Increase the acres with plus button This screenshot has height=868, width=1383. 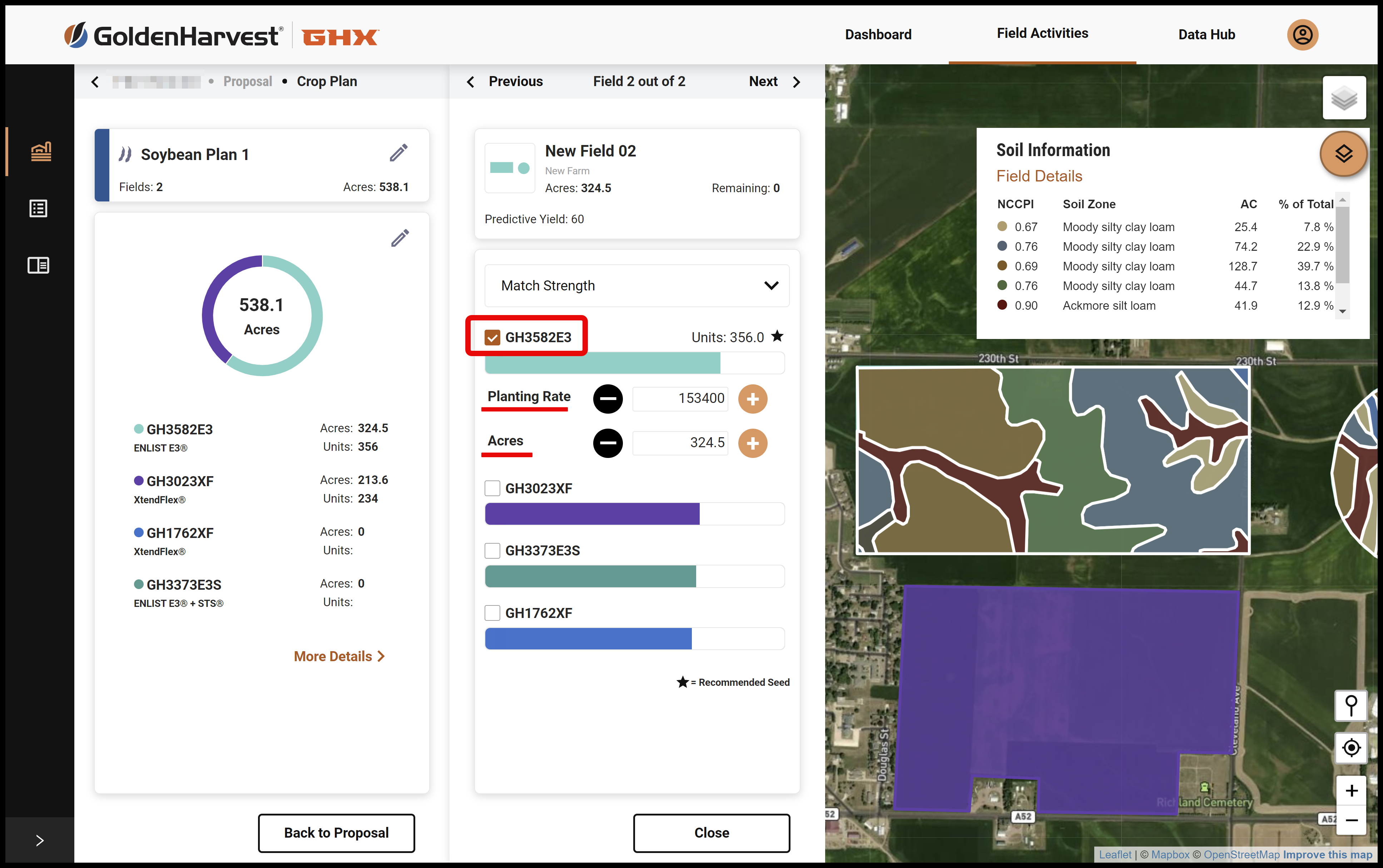point(752,443)
